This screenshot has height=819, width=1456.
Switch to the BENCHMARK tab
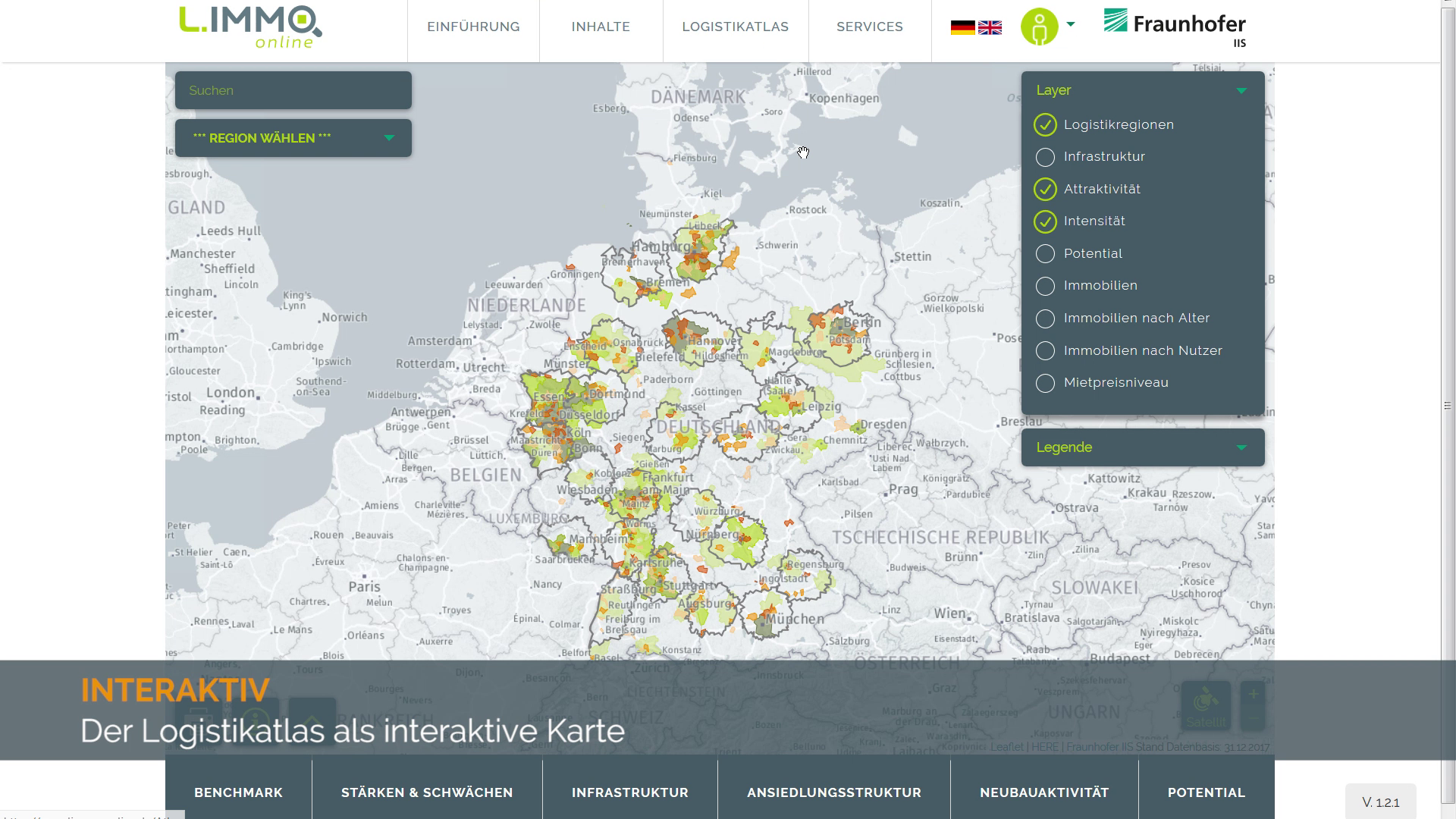point(238,792)
